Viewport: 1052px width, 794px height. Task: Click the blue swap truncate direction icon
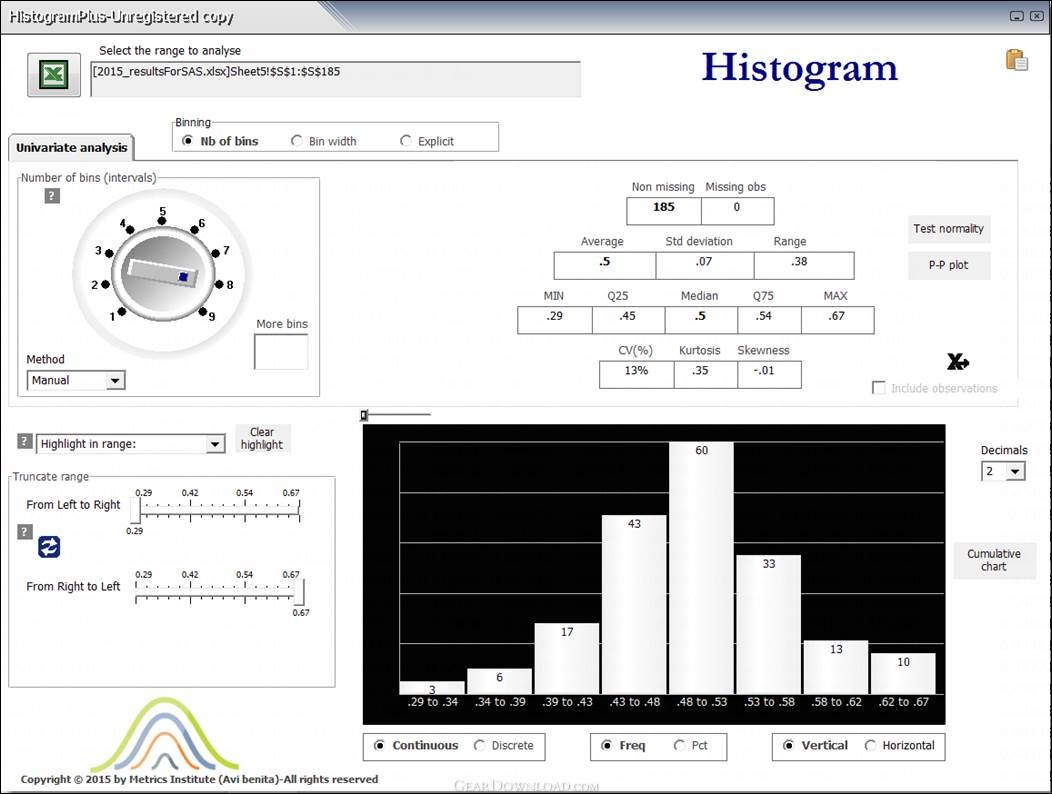49,546
